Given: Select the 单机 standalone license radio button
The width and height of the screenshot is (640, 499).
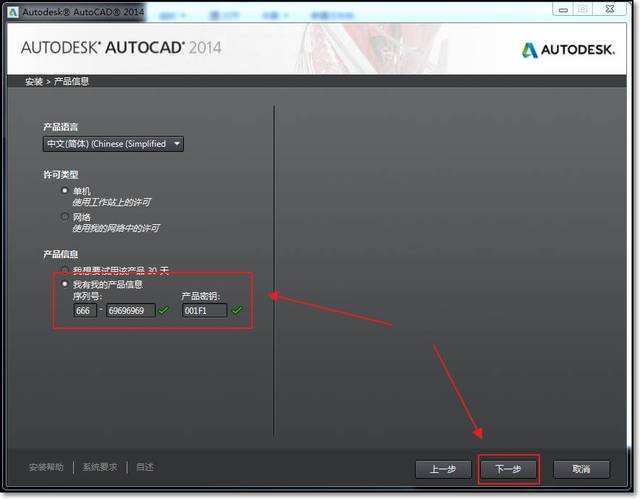Looking at the screenshot, I should click(x=64, y=191).
